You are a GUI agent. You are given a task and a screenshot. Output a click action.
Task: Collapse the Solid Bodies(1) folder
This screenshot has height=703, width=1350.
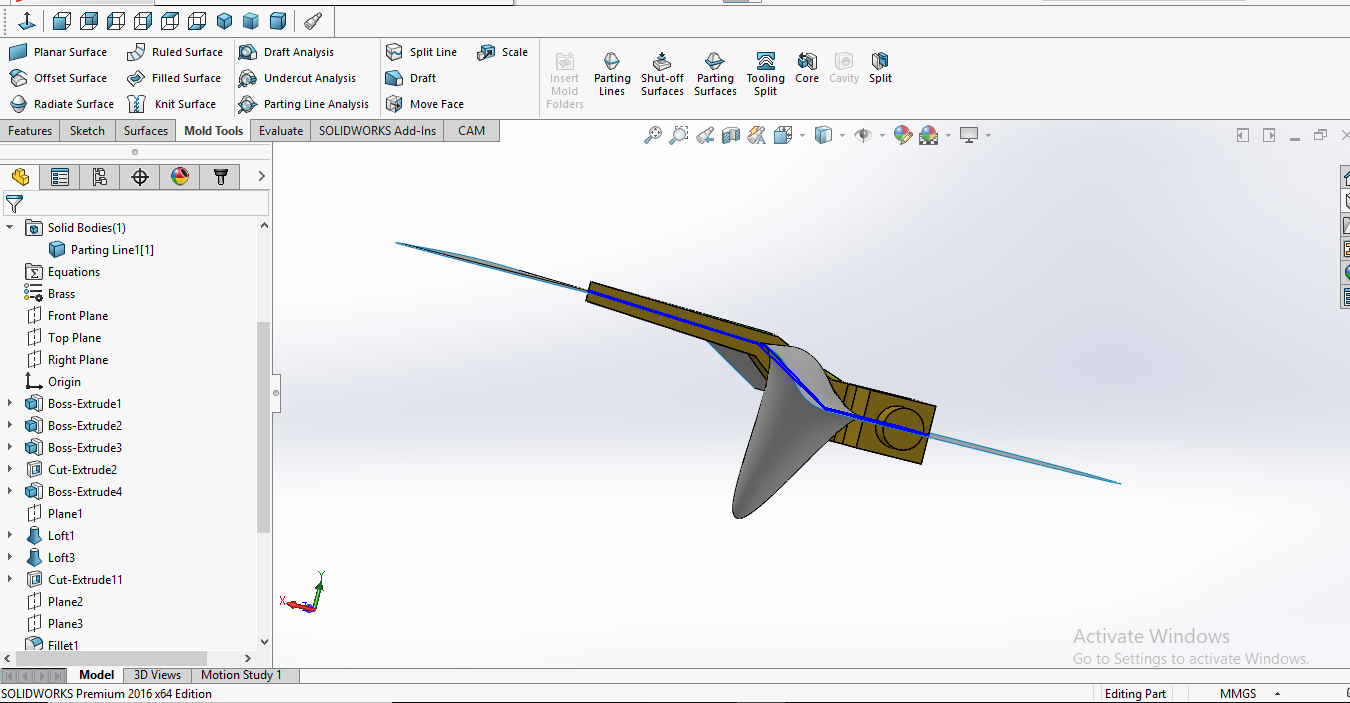click(x=10, y=228)
